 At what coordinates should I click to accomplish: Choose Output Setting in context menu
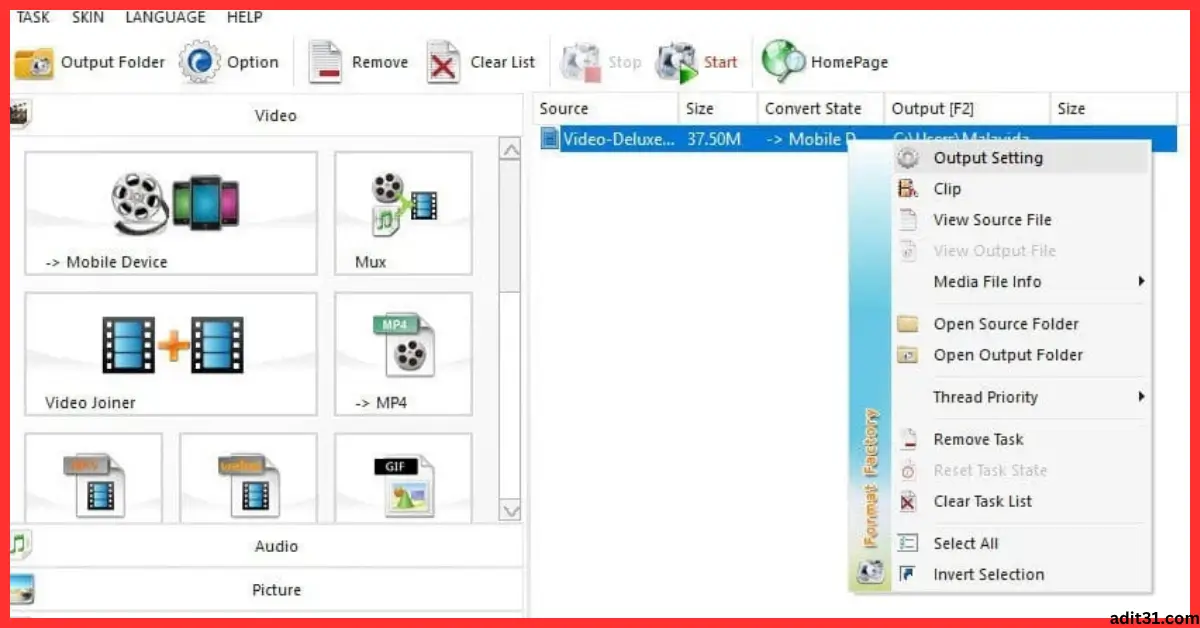click(1020, 158)
